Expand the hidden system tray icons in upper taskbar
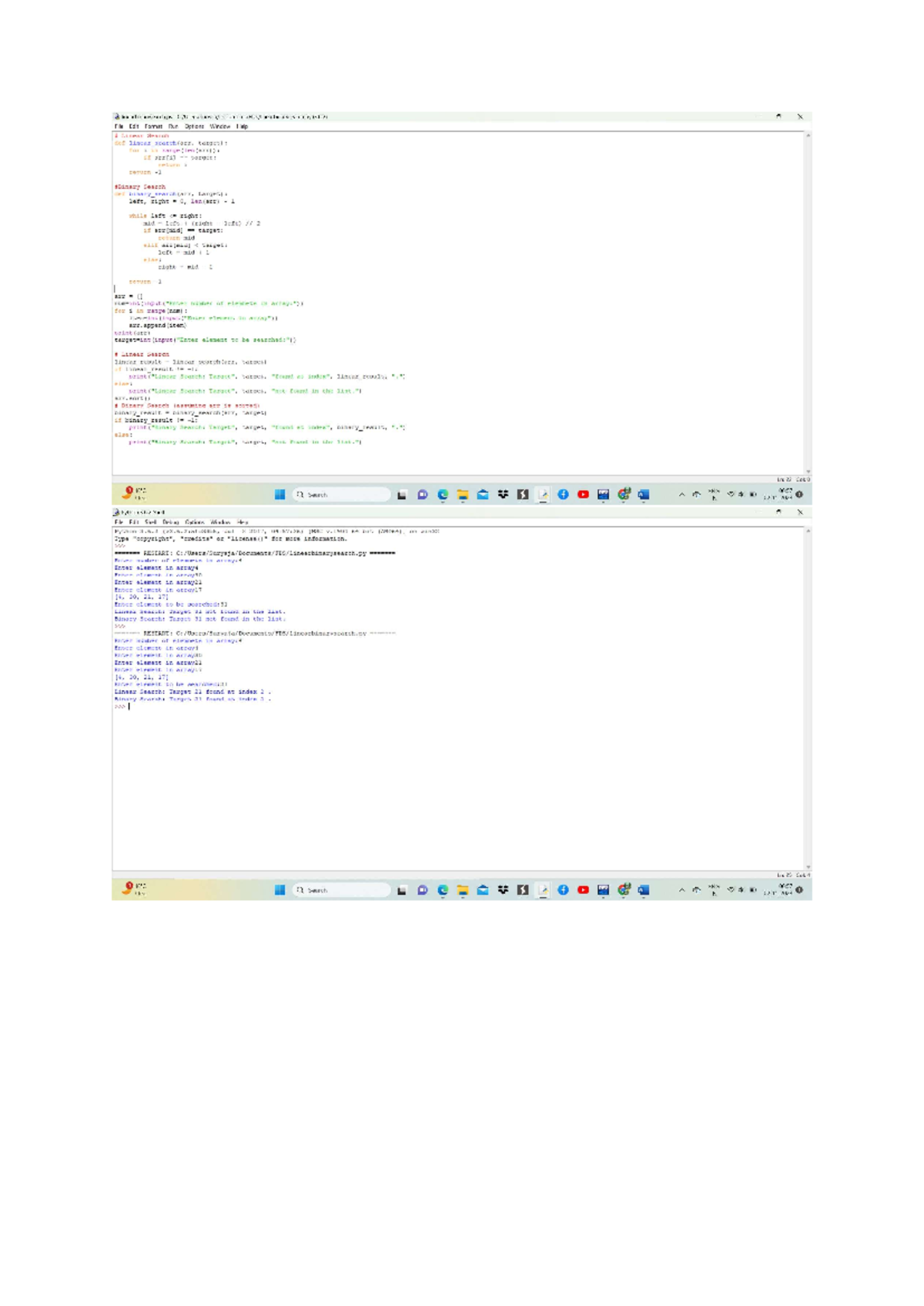The height and width of the screenshot is (1306, 924). coord(681,494)
